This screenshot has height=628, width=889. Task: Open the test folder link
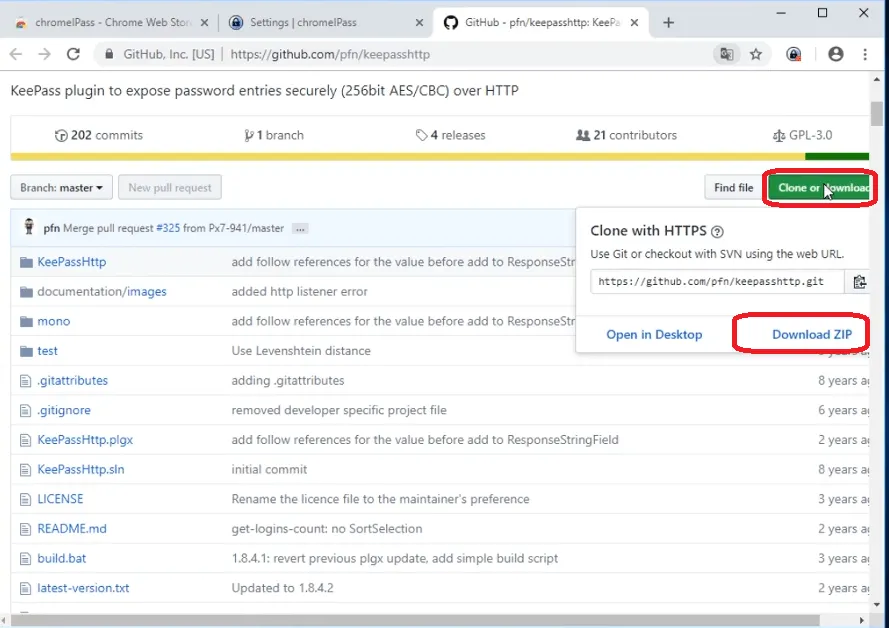coord(48,351)
